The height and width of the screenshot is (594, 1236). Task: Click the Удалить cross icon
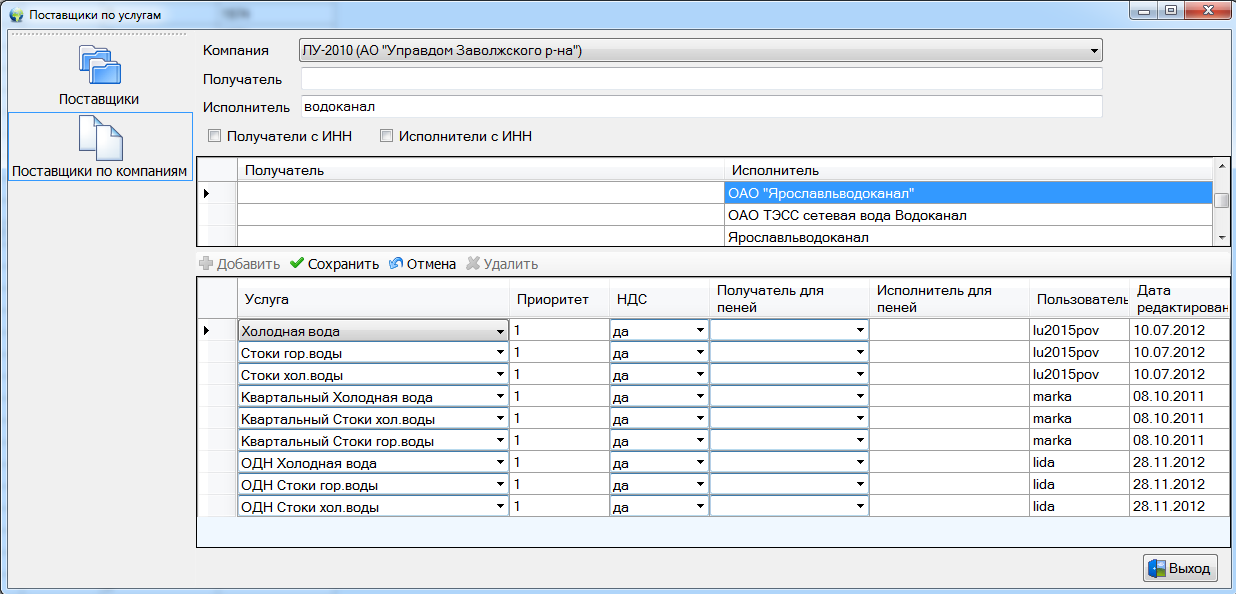[x=473, y=264]
